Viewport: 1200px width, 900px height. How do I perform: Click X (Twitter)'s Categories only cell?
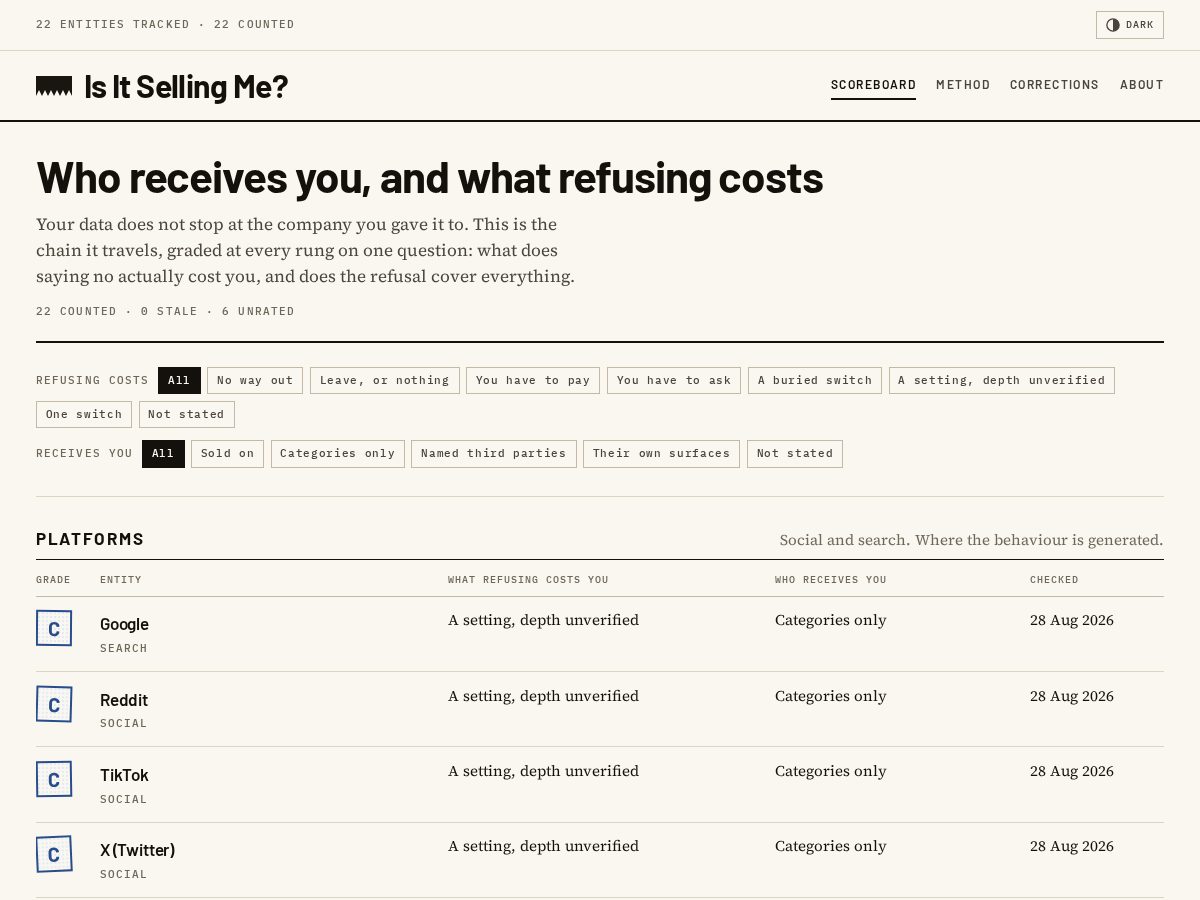[831, 846]
